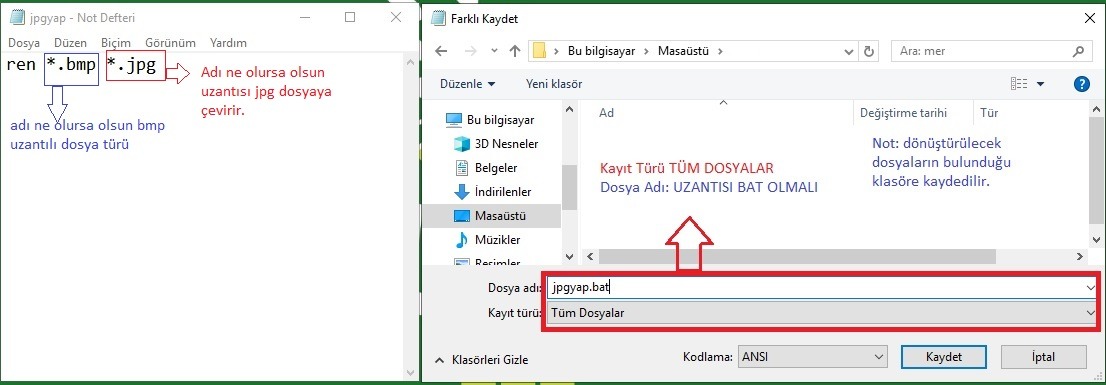Collapse folders with Klasörleri Gizle
This screenshot has width=1106, height=385.
click(x=482, y=360)
